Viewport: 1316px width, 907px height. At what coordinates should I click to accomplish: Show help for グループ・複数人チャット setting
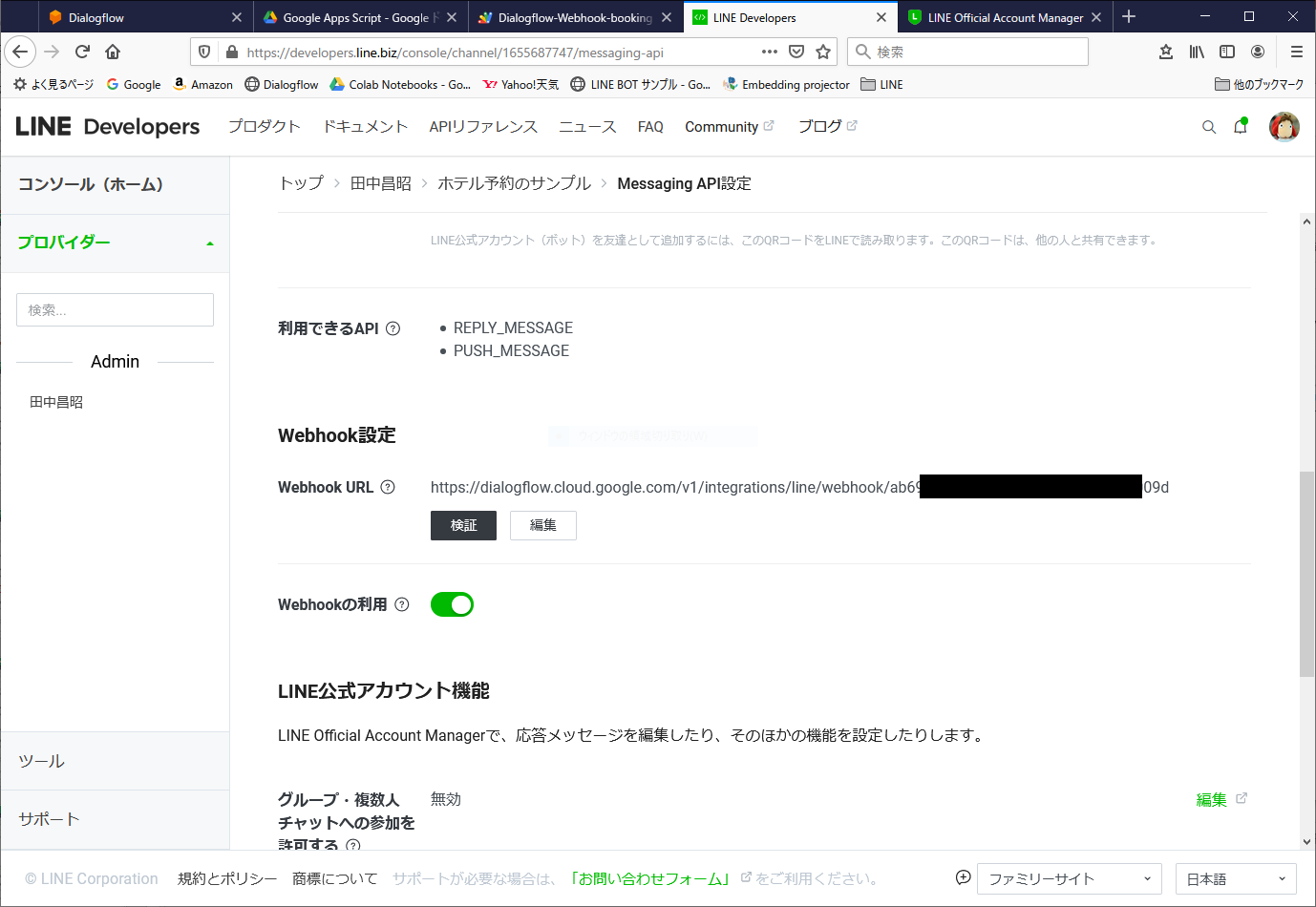pos(353,845)
